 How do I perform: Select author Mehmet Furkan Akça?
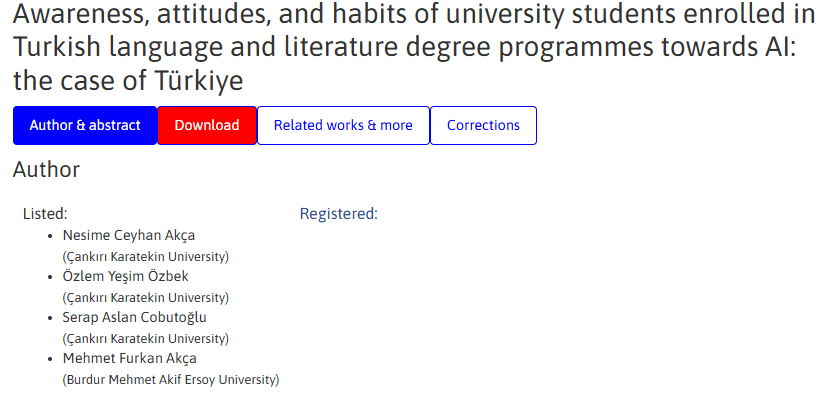coord(129,358)
